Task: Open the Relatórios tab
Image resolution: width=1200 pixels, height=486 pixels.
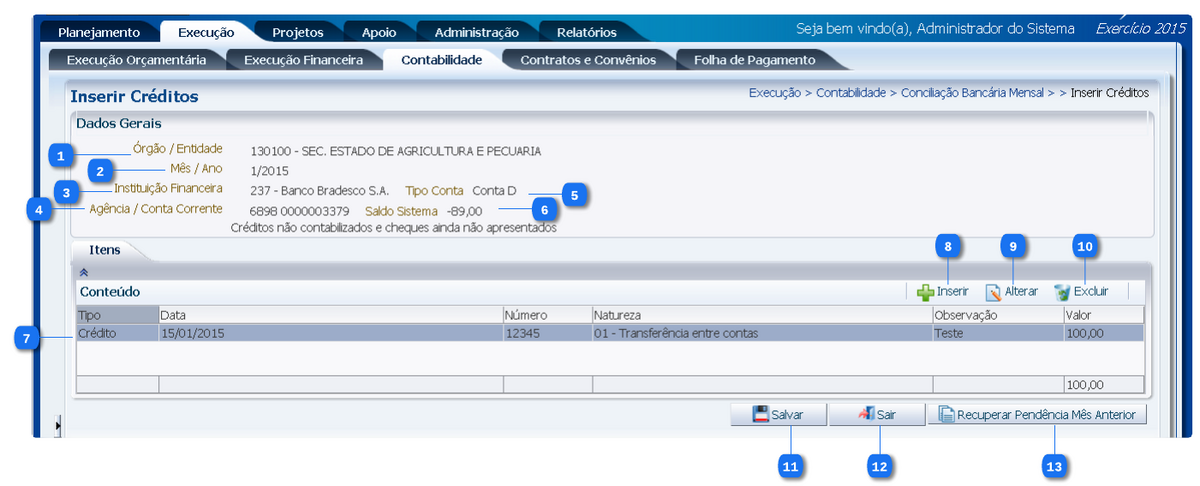Action: 585,32
